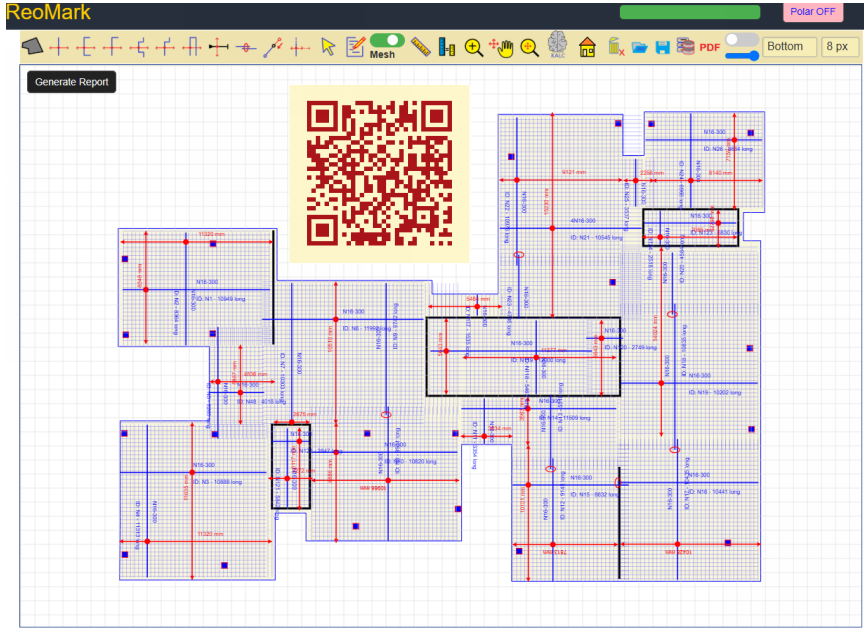Select the slab polygon outline tool
This screenshot has width=864, height=632.
point(33,47)
